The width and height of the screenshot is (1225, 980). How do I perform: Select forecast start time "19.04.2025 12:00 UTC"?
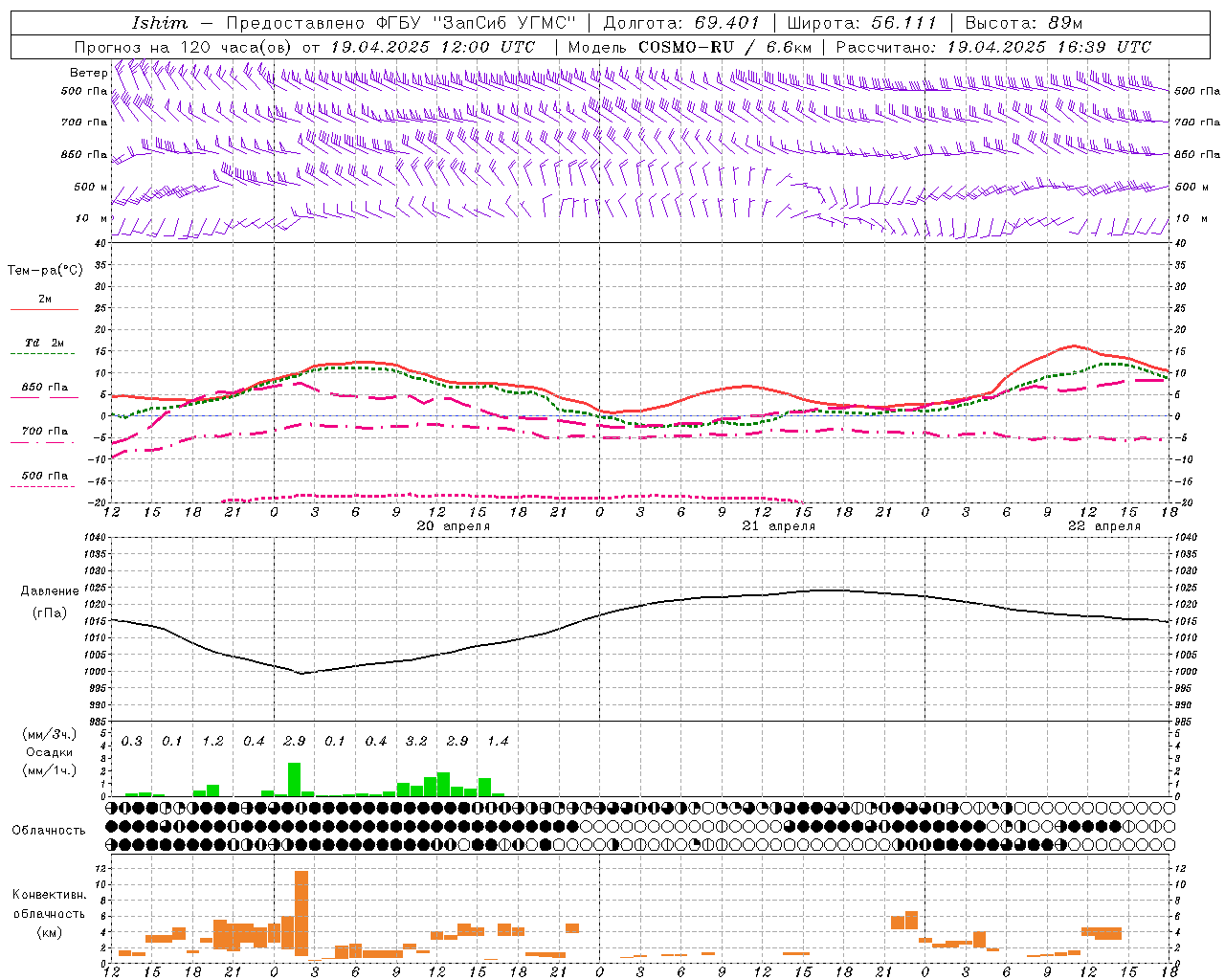click(433, 47)
